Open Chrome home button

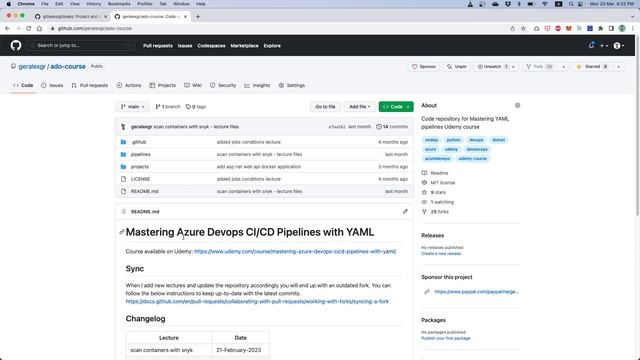39,28
